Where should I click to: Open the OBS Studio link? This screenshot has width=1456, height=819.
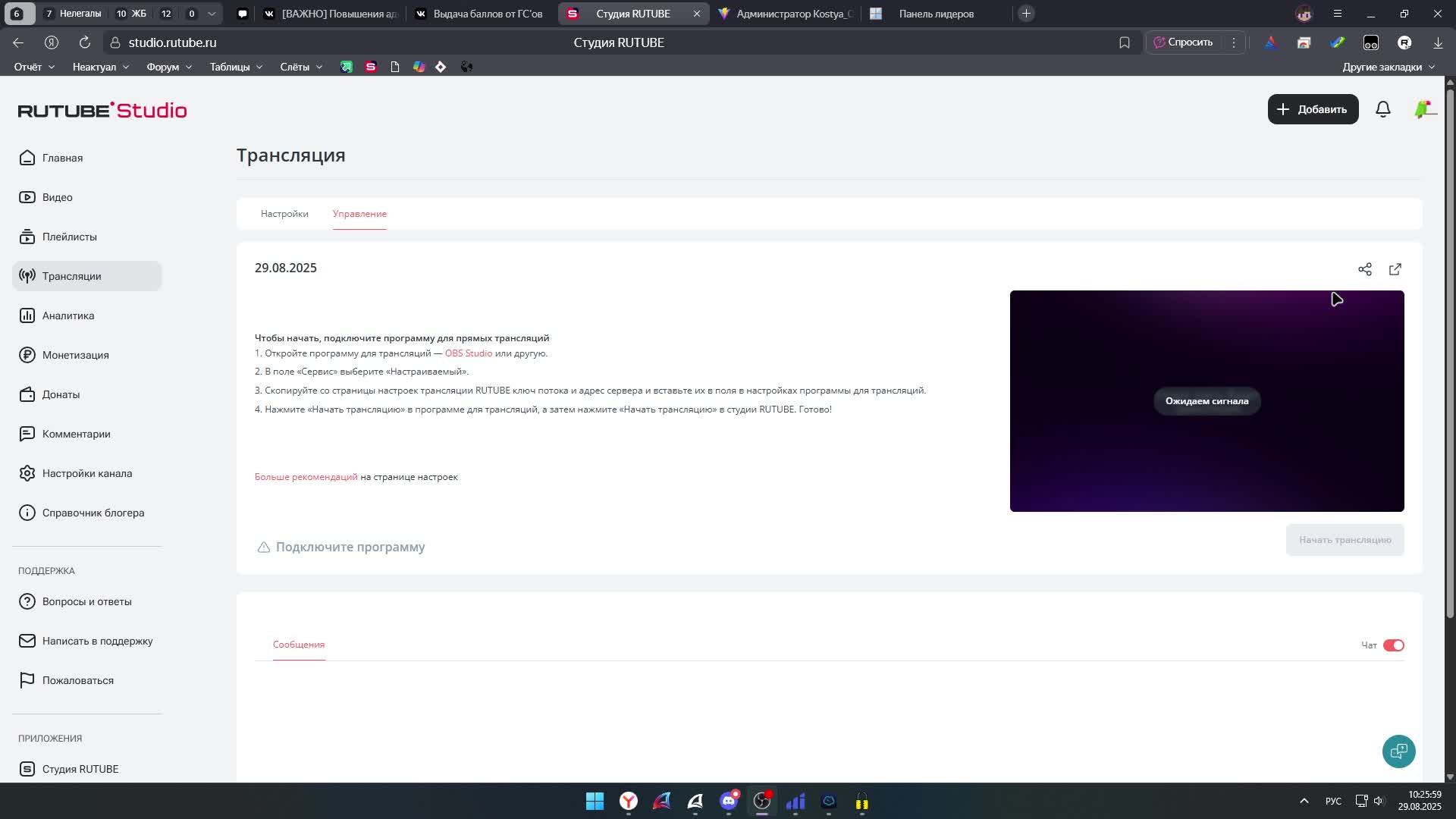pos(468,353)
